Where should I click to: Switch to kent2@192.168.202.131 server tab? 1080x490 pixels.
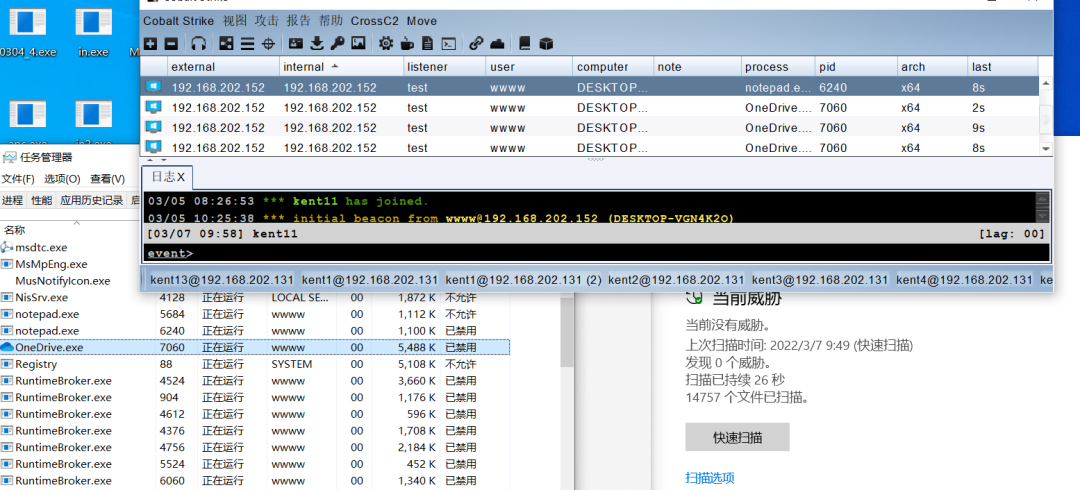click(x=676, y=280)
